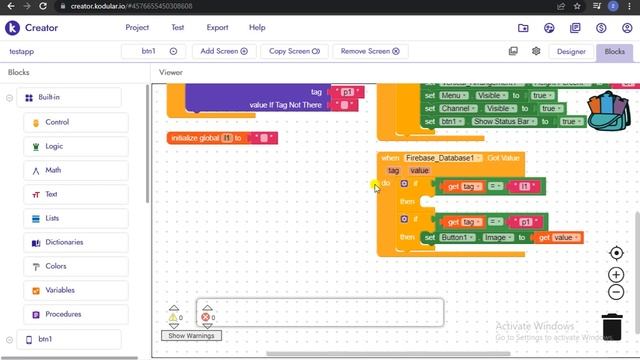Open the get value variable dropdown
The image size is (640, 360).
coord(566,238)
